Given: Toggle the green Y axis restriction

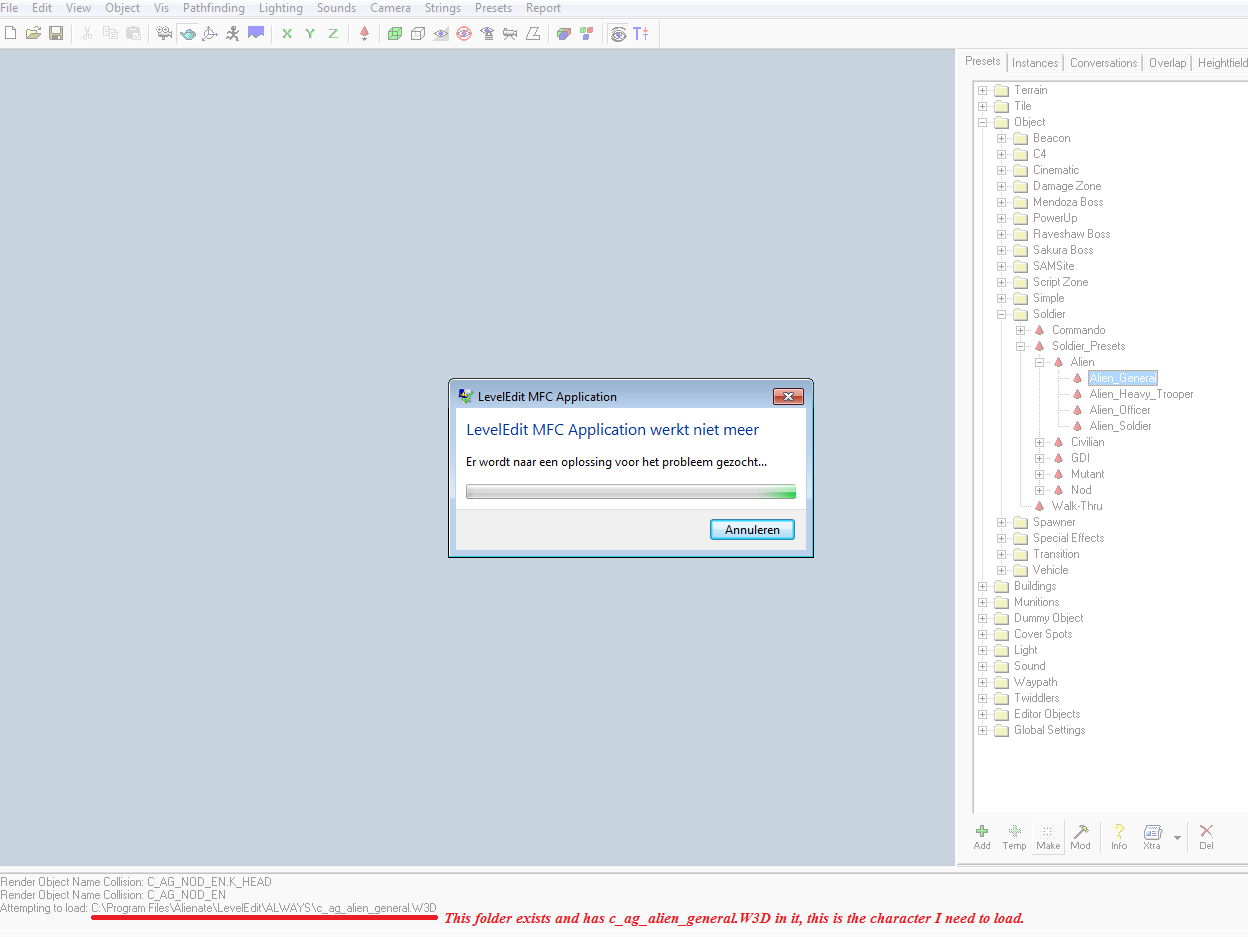Looking at the screenshot, I should tap(310, 34).
